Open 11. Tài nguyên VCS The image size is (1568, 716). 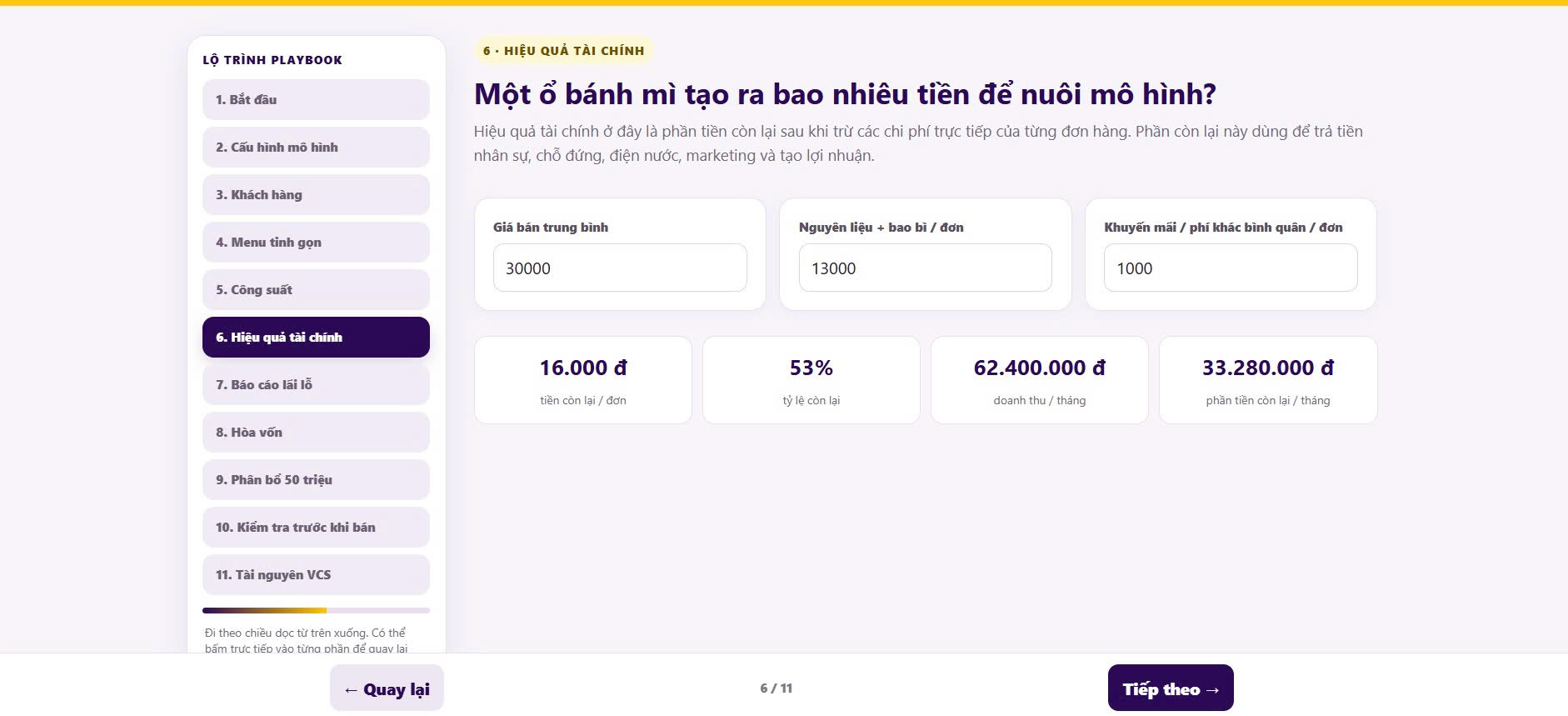[x=316, y=574]
